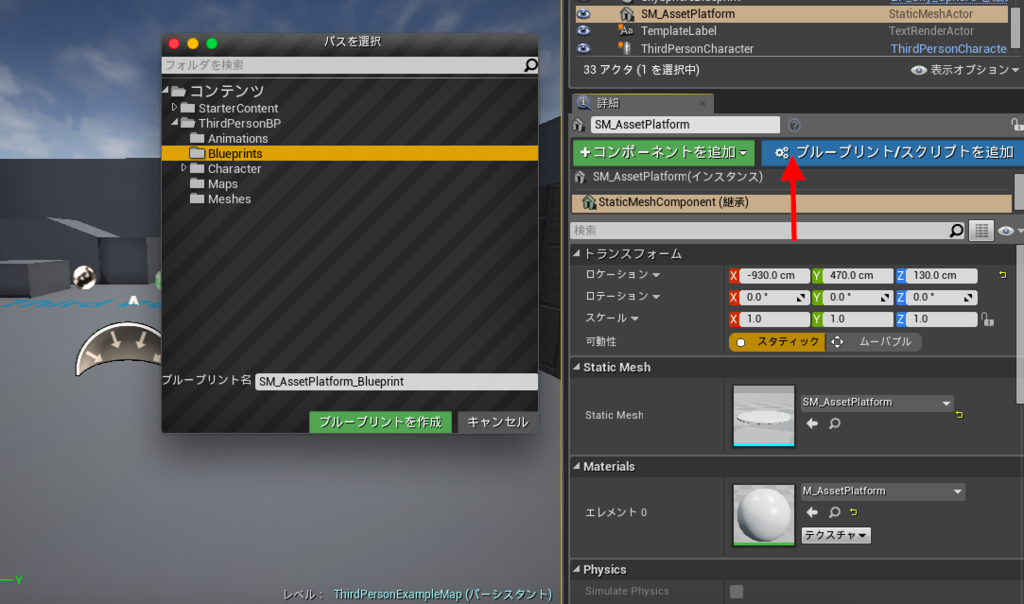Toggle the Scale ratio lock icon
This screenshot has width=1024, height=604.
pos(987,319)
